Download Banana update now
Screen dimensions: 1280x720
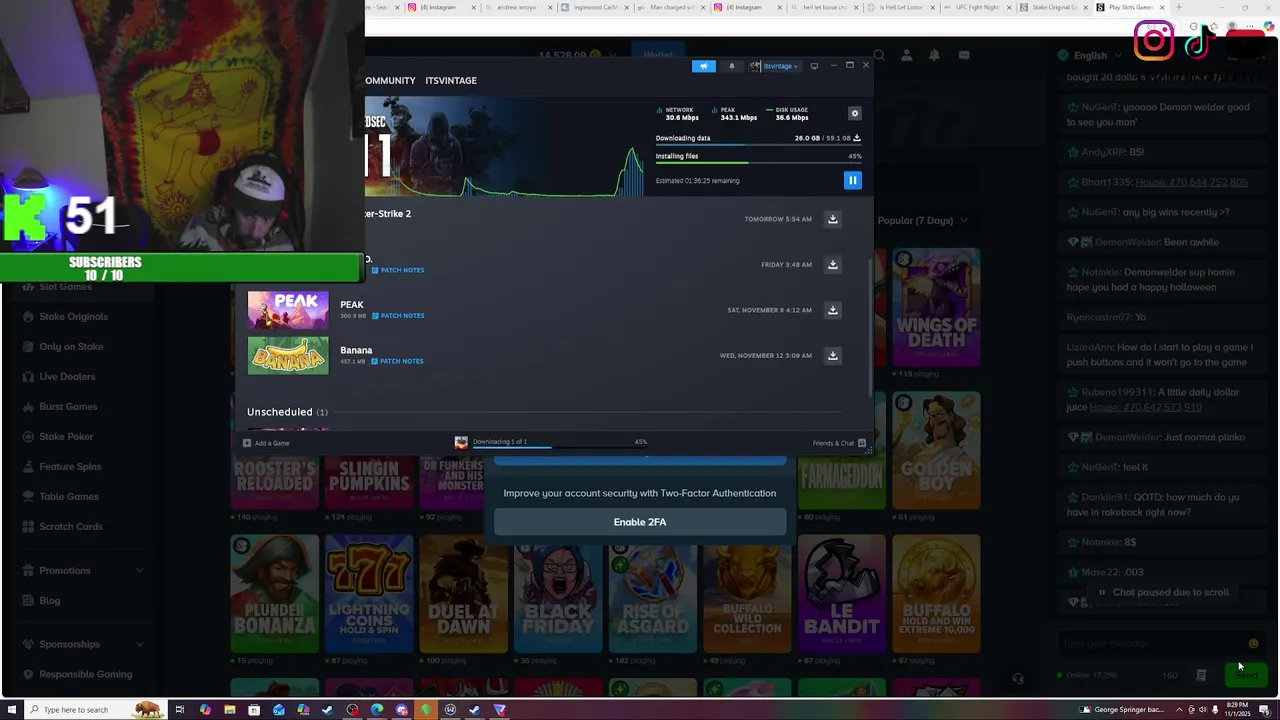coord(832,356)
